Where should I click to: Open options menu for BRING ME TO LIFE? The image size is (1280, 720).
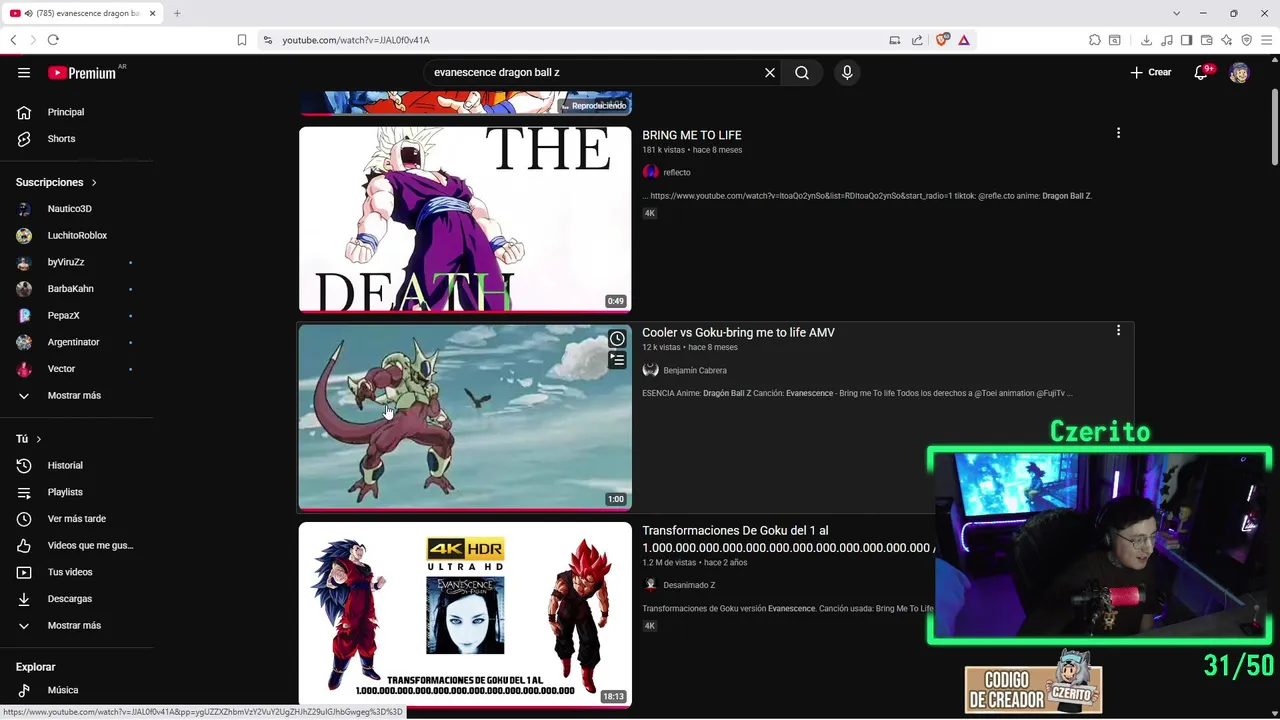coord(1118,133)
